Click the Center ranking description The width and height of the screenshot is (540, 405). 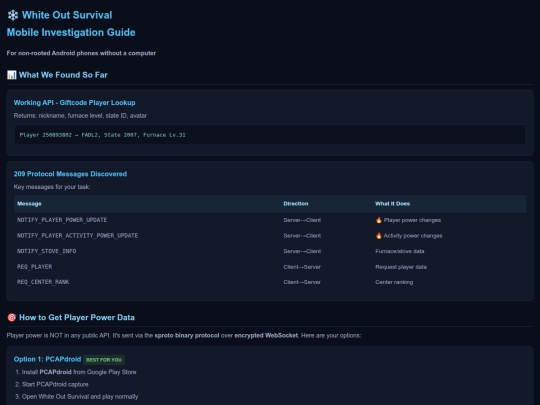(394, 282)
